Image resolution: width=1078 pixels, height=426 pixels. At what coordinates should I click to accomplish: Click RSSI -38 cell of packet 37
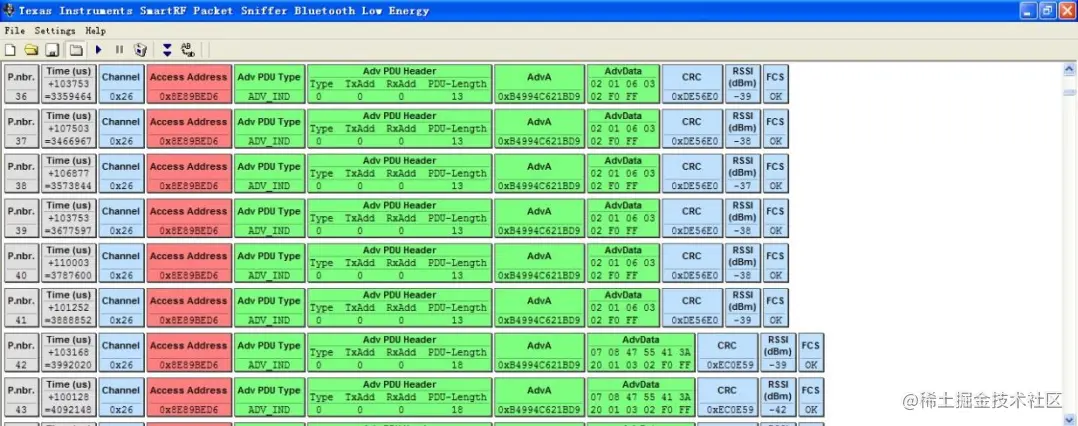(742, 128)
